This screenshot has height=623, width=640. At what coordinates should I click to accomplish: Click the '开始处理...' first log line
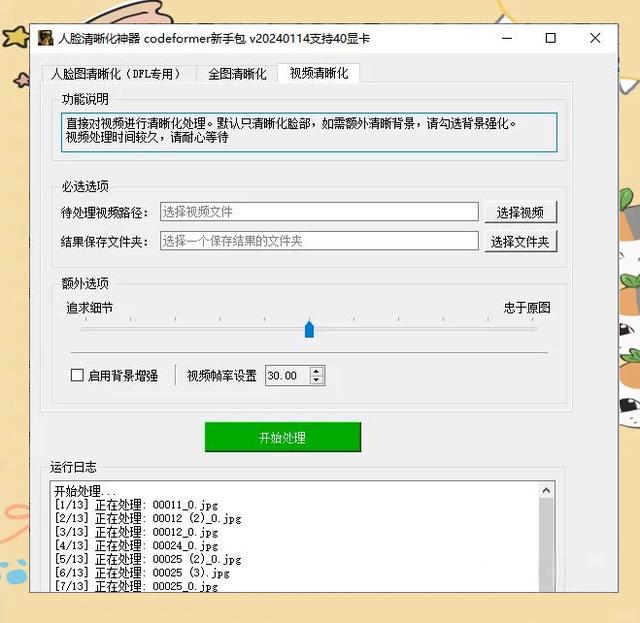click(x=85, y=491)
